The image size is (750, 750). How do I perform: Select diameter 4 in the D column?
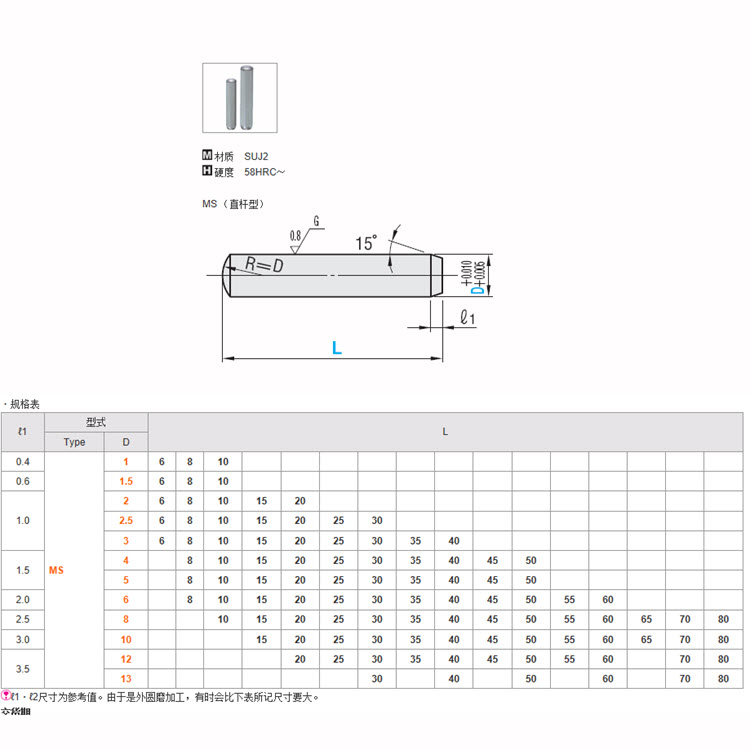(x=126, y=560)
